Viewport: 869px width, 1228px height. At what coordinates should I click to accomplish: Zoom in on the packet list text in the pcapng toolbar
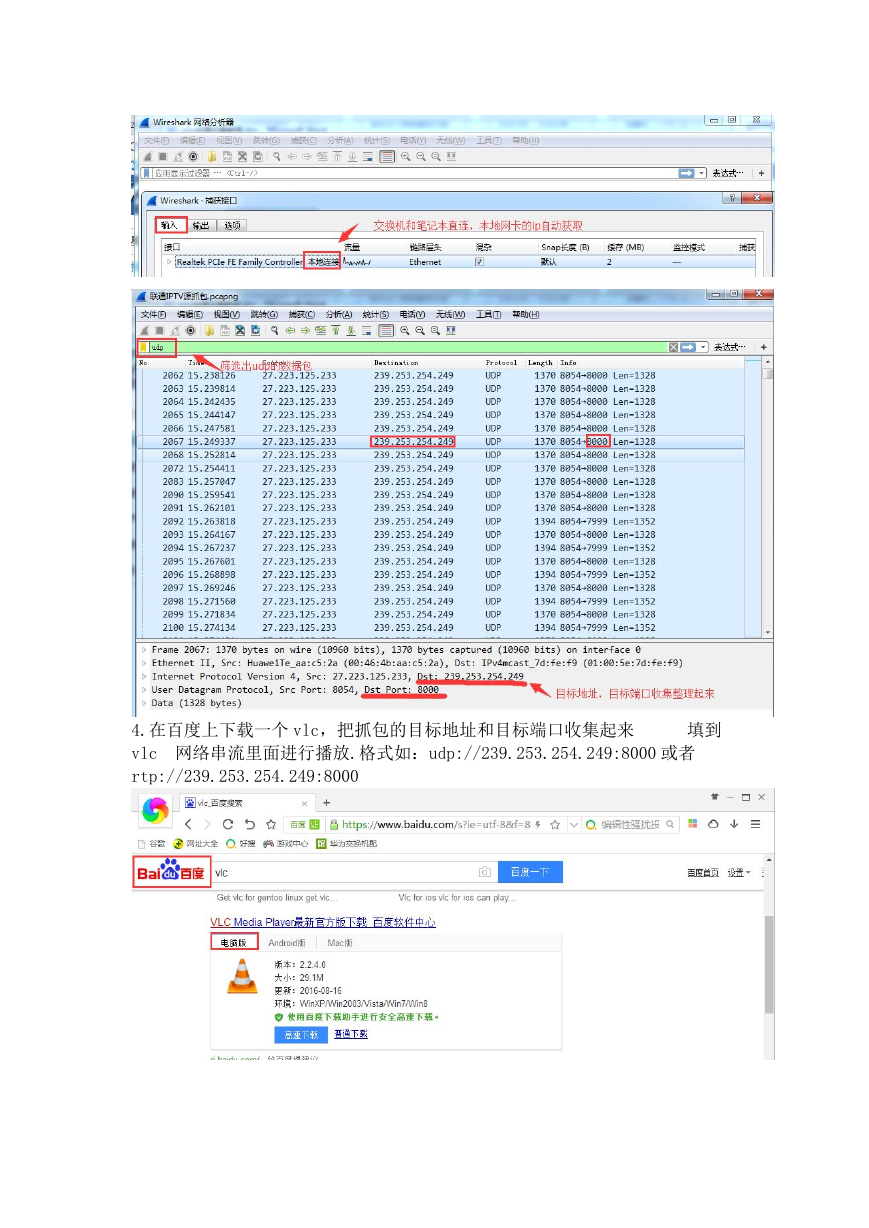pyautogui.click(x=405, y=330)
